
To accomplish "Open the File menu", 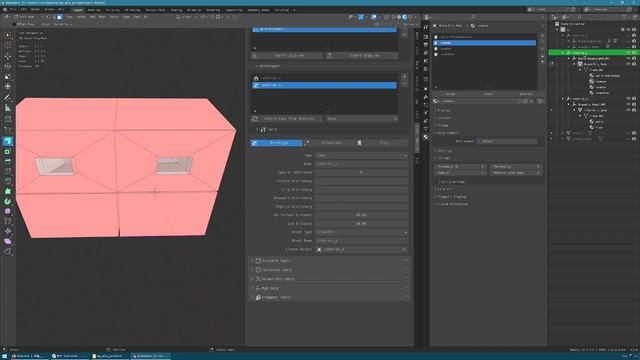I will tap(13, 9).
